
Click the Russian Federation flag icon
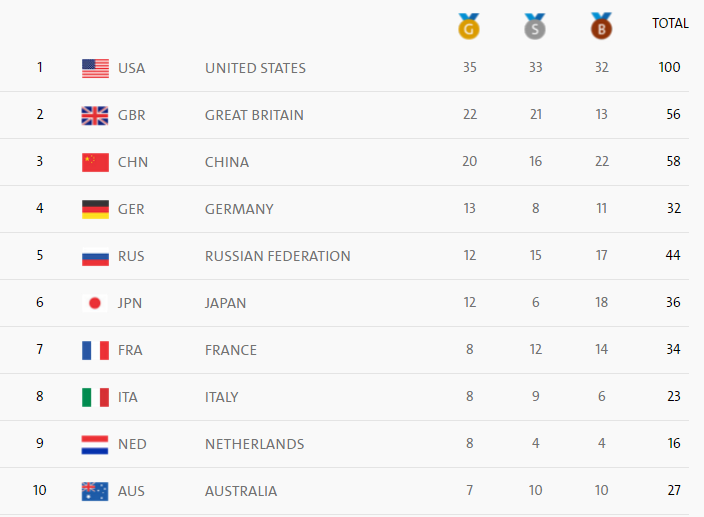95,256
